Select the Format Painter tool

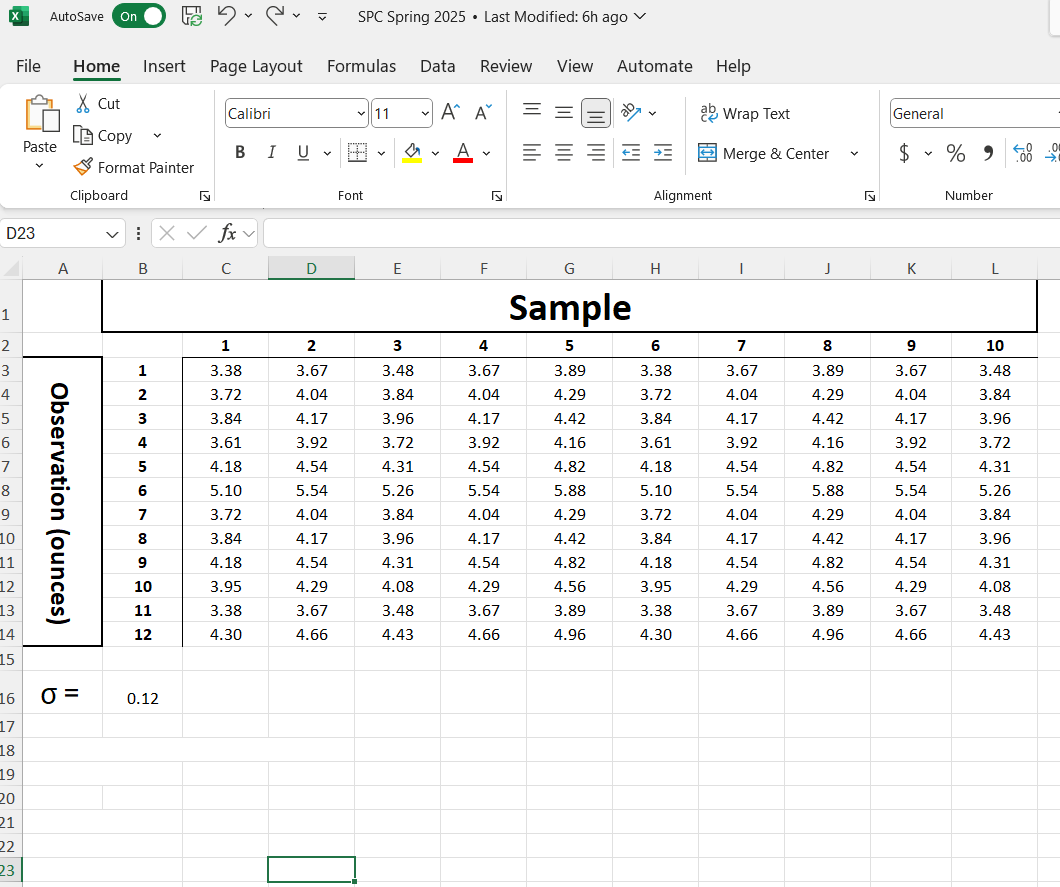(x=133, y=167)
